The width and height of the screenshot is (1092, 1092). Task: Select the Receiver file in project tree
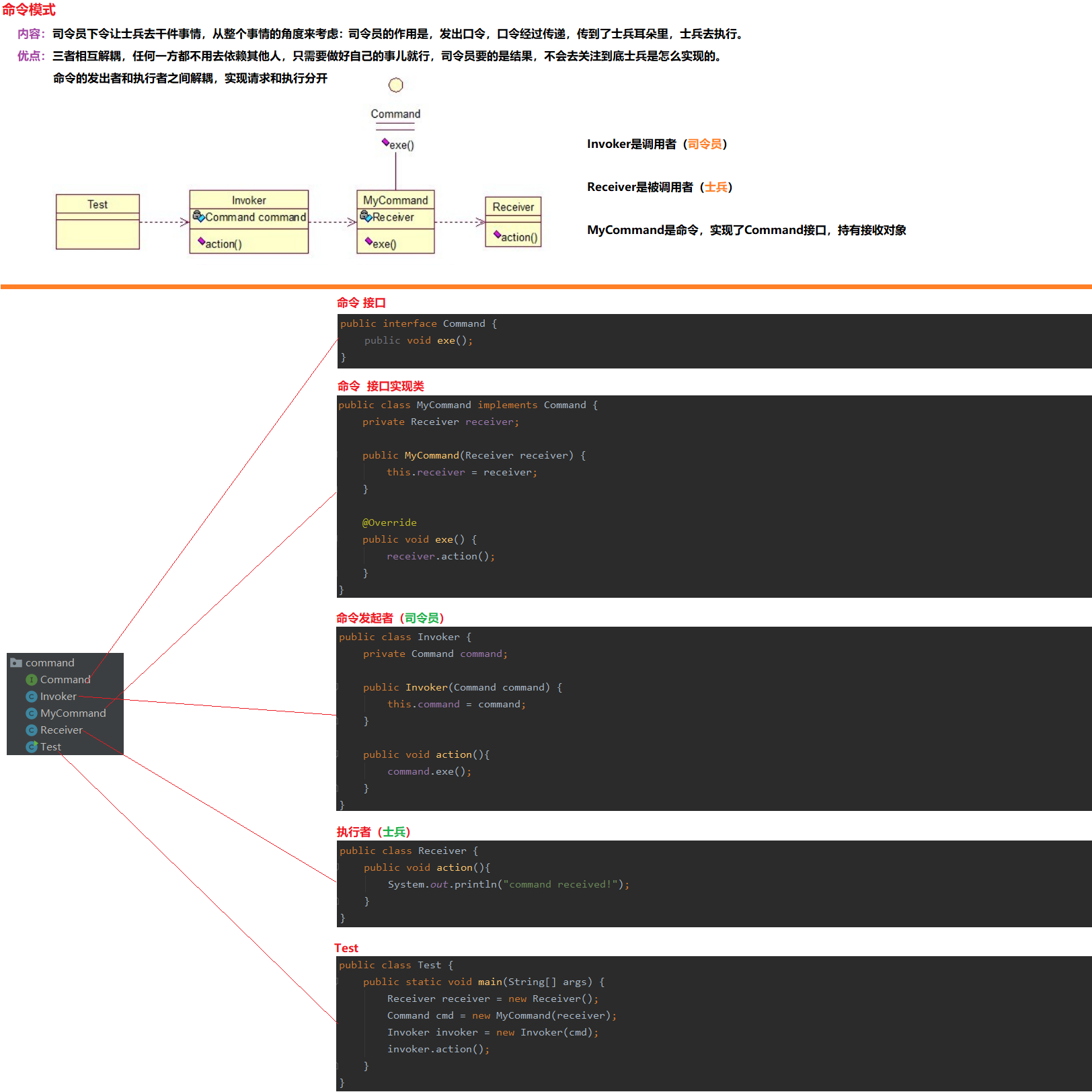pyautogui.click(x=61, y=730)
